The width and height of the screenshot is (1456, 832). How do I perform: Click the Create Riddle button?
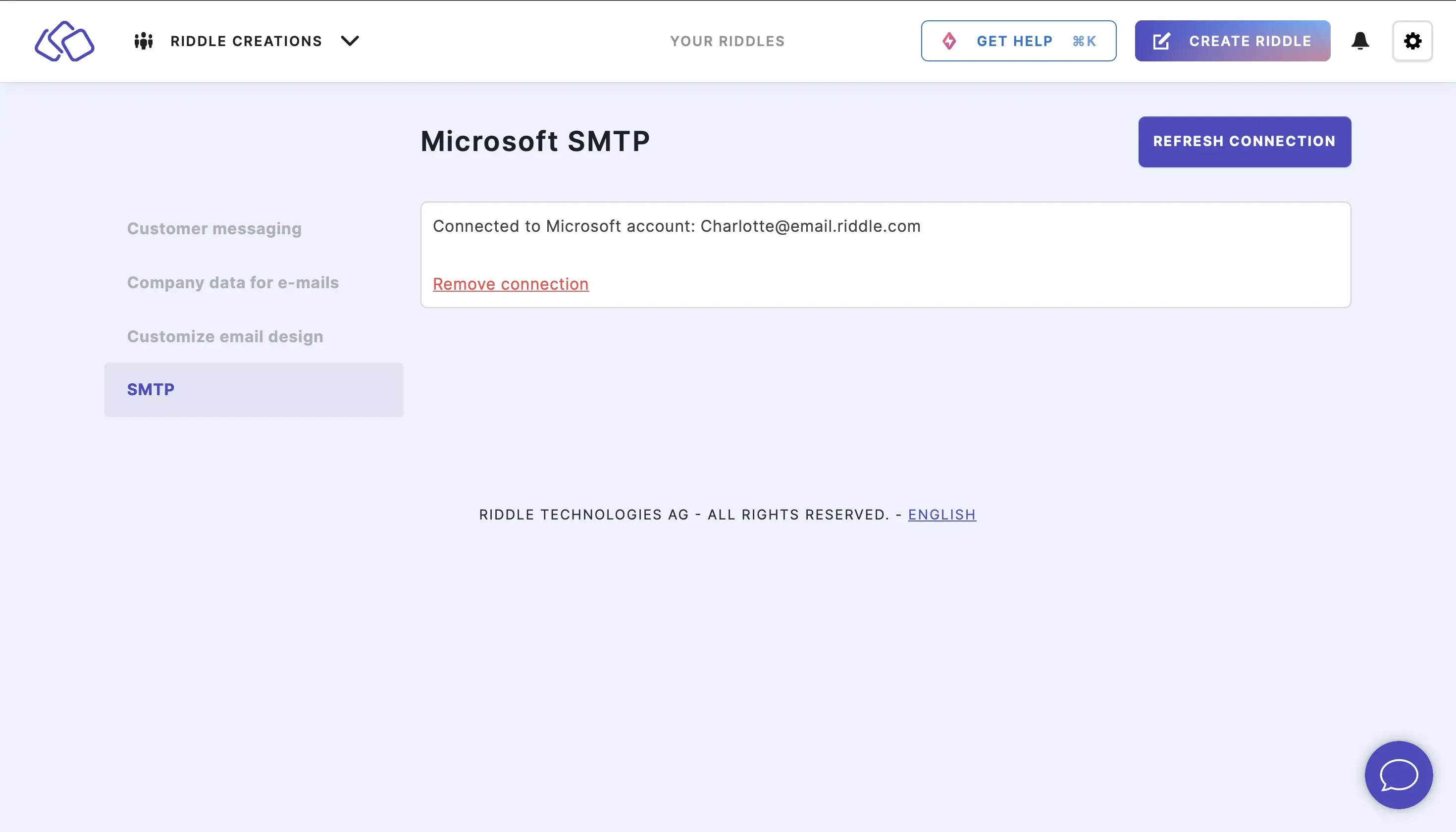(x=1232, y=41)
